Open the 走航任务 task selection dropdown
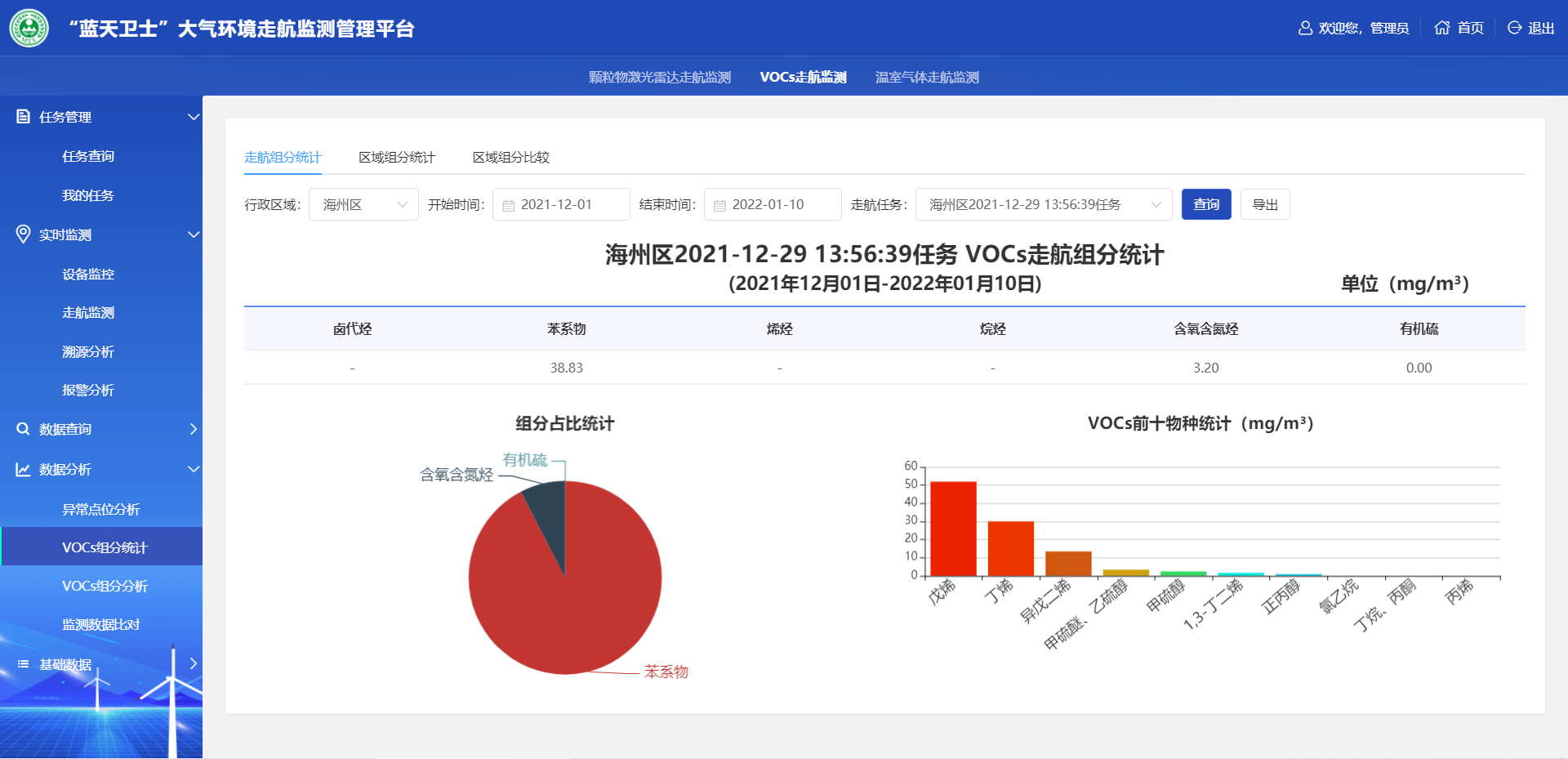The image size is (1568, 759). (x=1043, y=204)
